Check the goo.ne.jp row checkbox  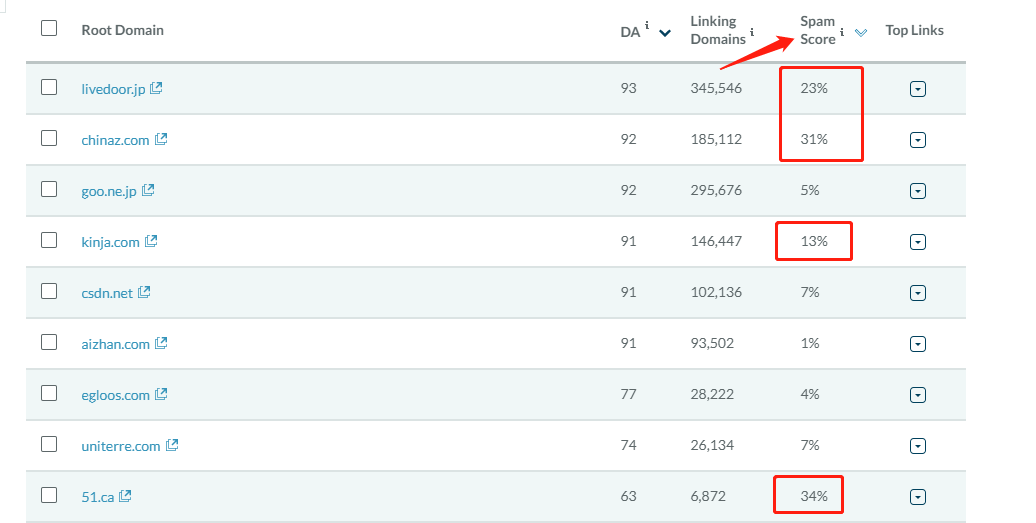point(49,189)
